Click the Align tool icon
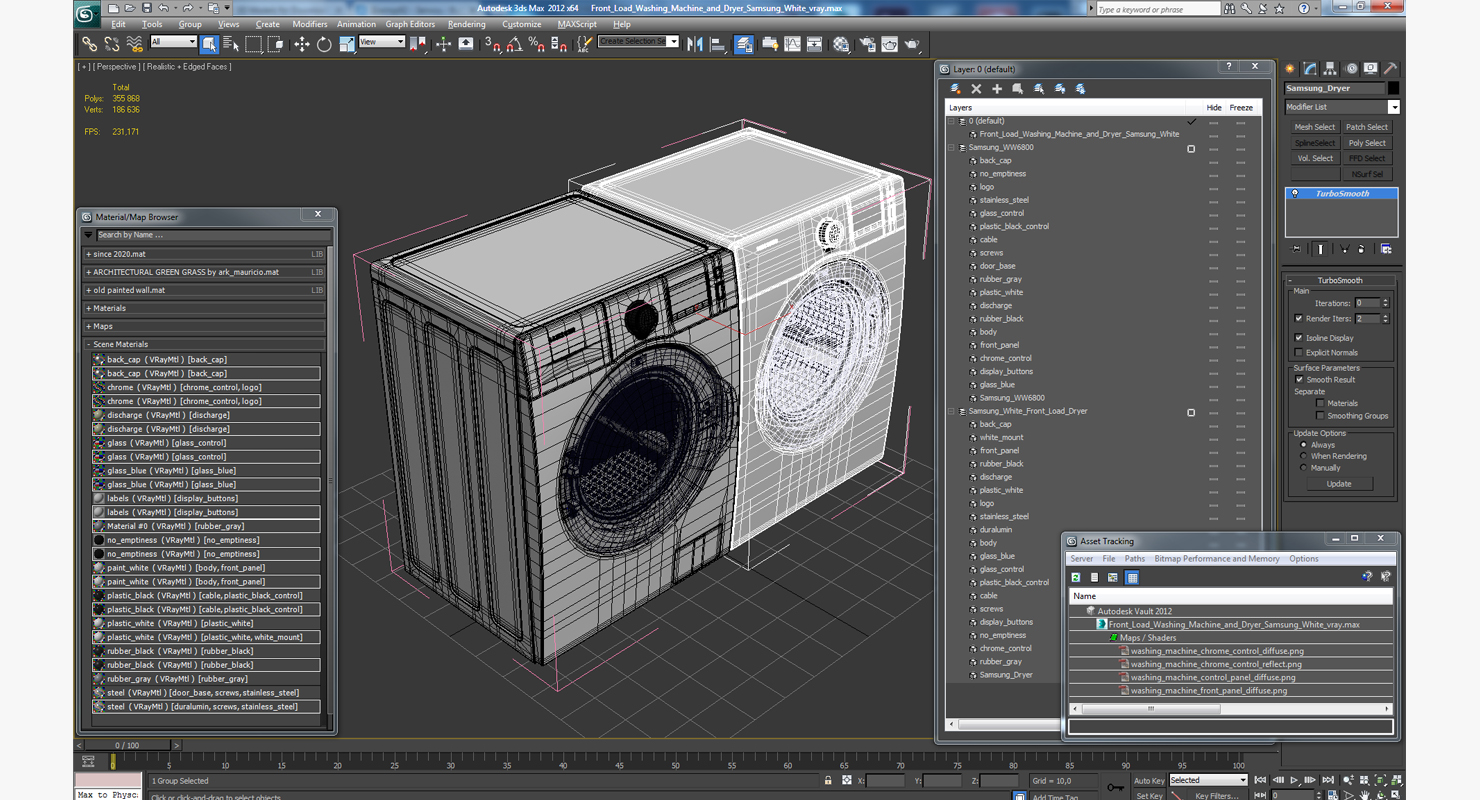 point(717,44)
